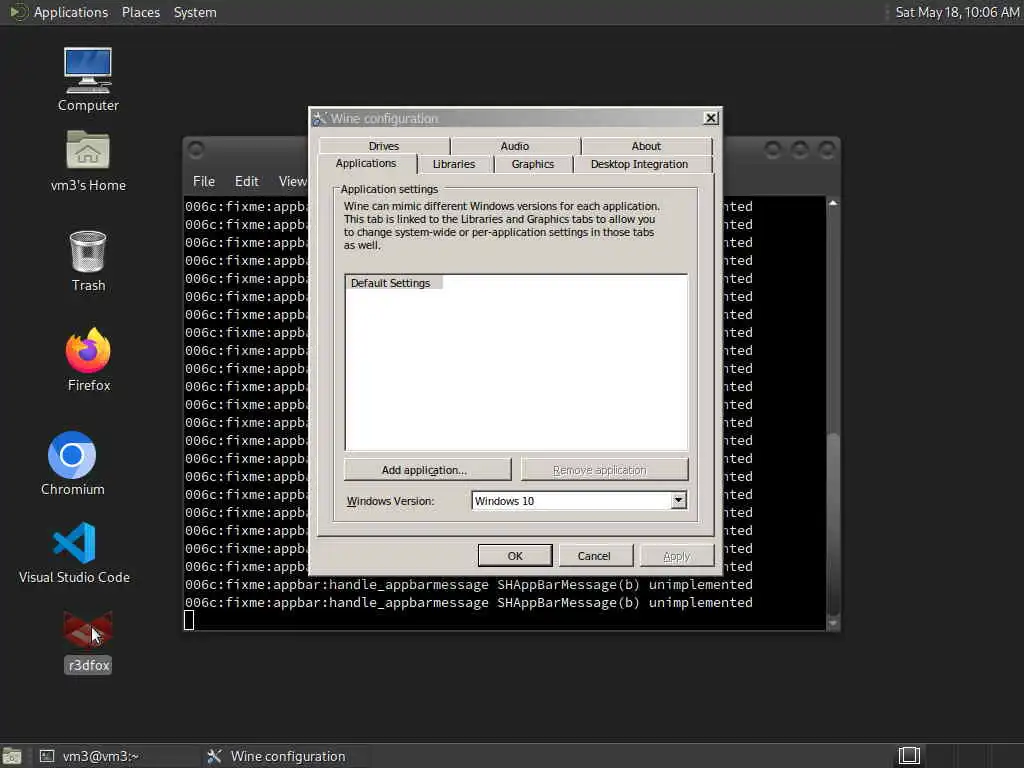Launch Visual Studio Code desktop icon

(74, 543)
